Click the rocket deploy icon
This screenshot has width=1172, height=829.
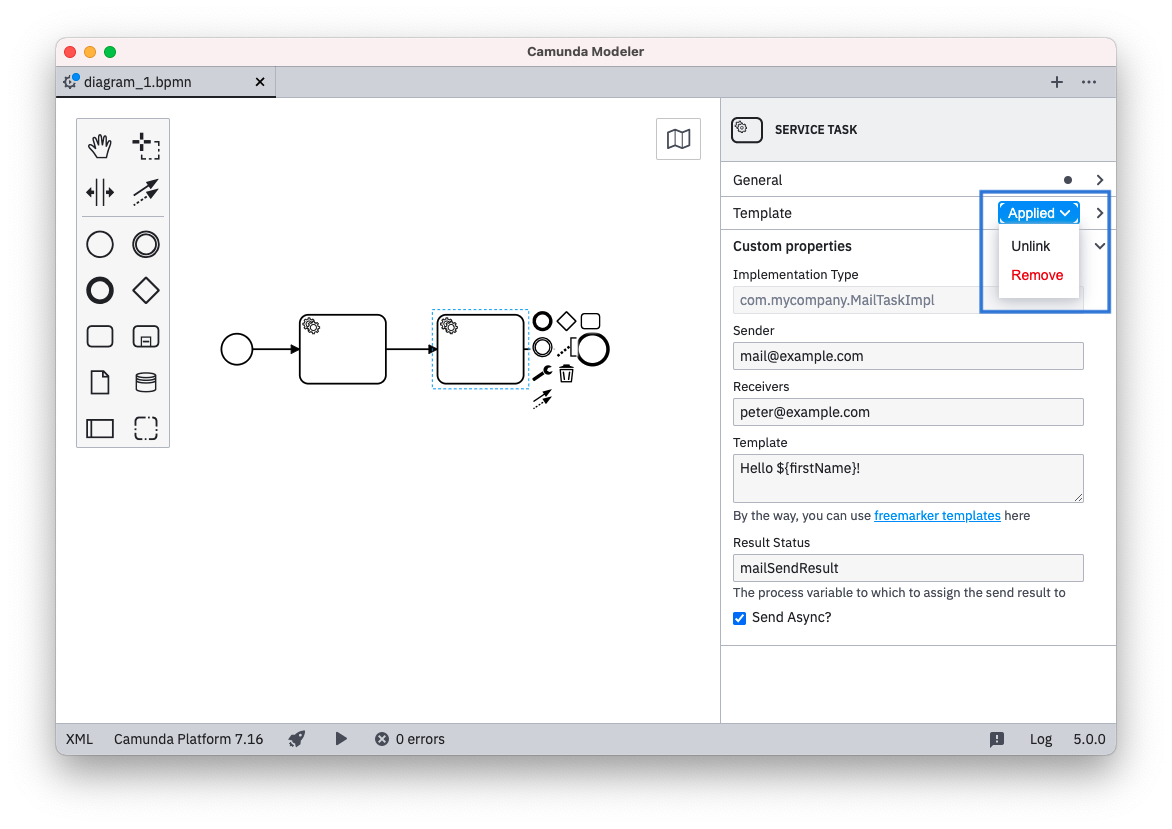(297, 739)
